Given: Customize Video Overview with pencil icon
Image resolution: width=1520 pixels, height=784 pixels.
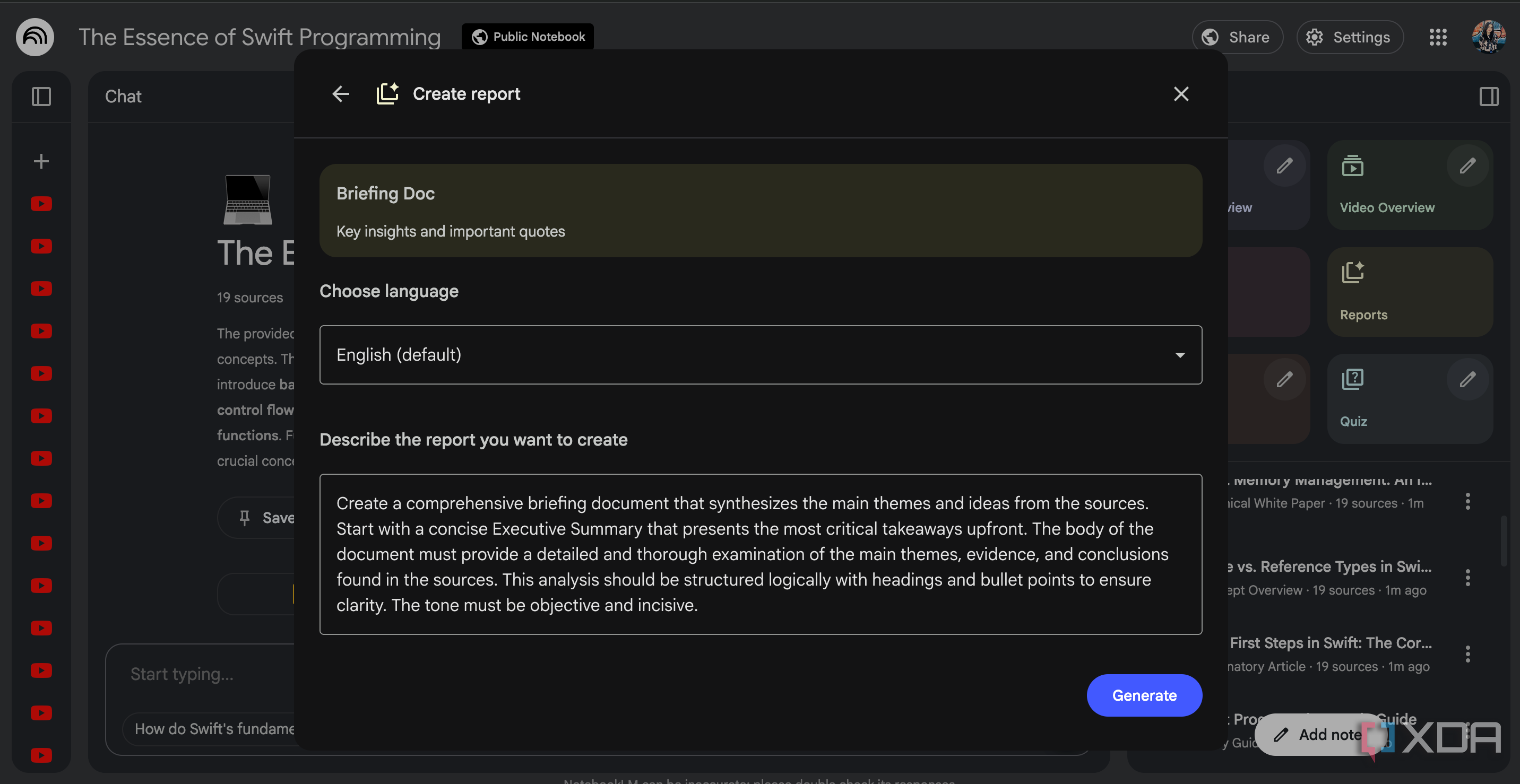Looking at the screenshot, I should coord(1467,166).
